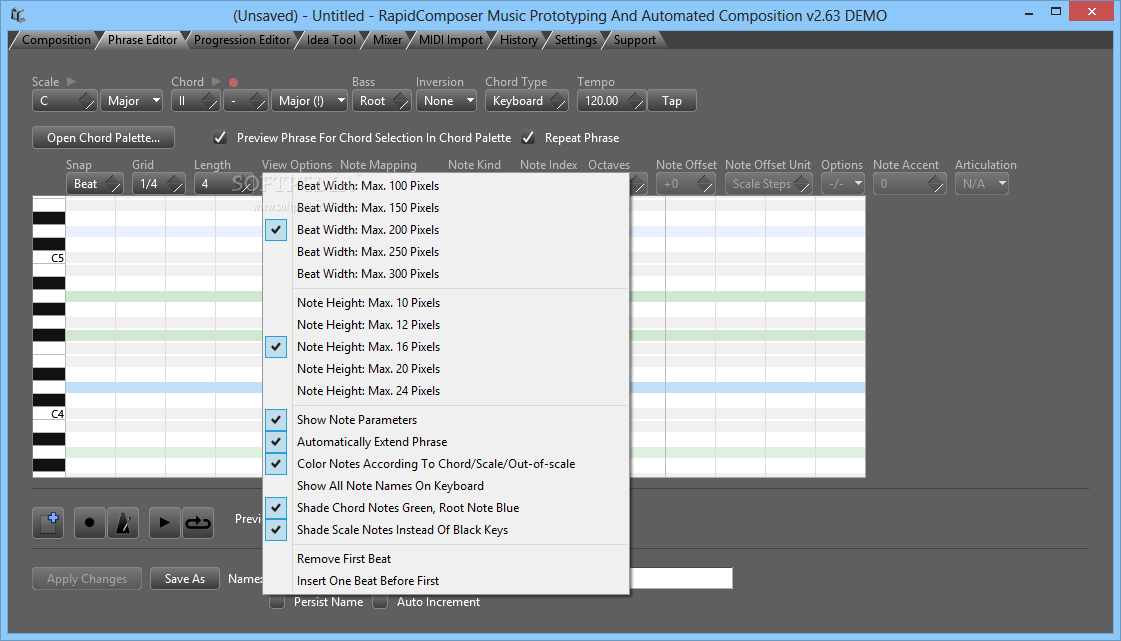Start recording with the record button
Screen dimensions: 1121x641
tap(89, 523)
